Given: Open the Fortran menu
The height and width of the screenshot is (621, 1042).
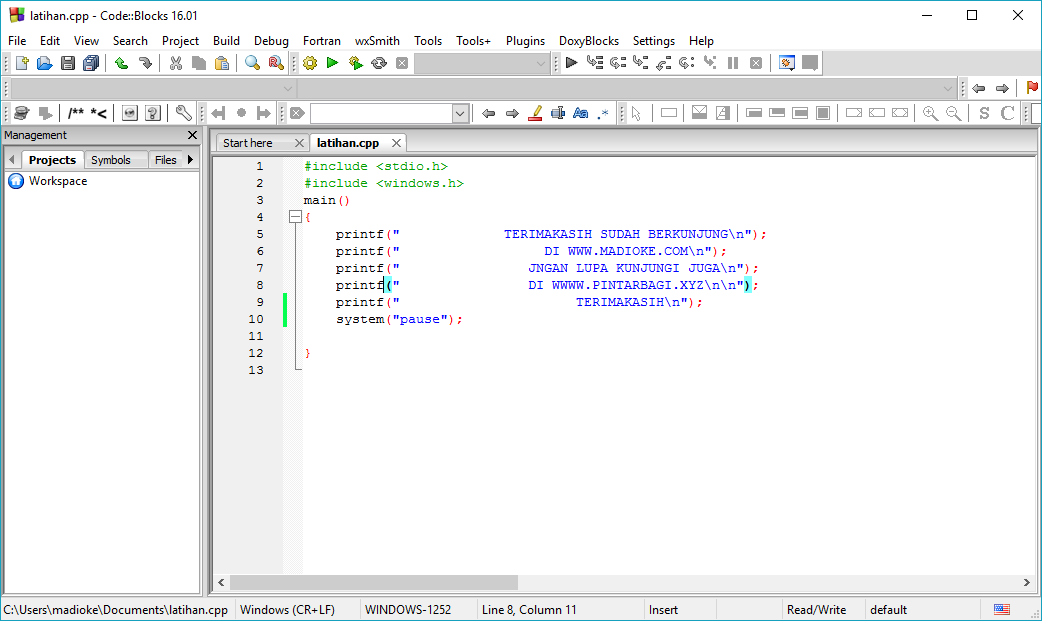Looking at the screenshot, I should (321, 40).
